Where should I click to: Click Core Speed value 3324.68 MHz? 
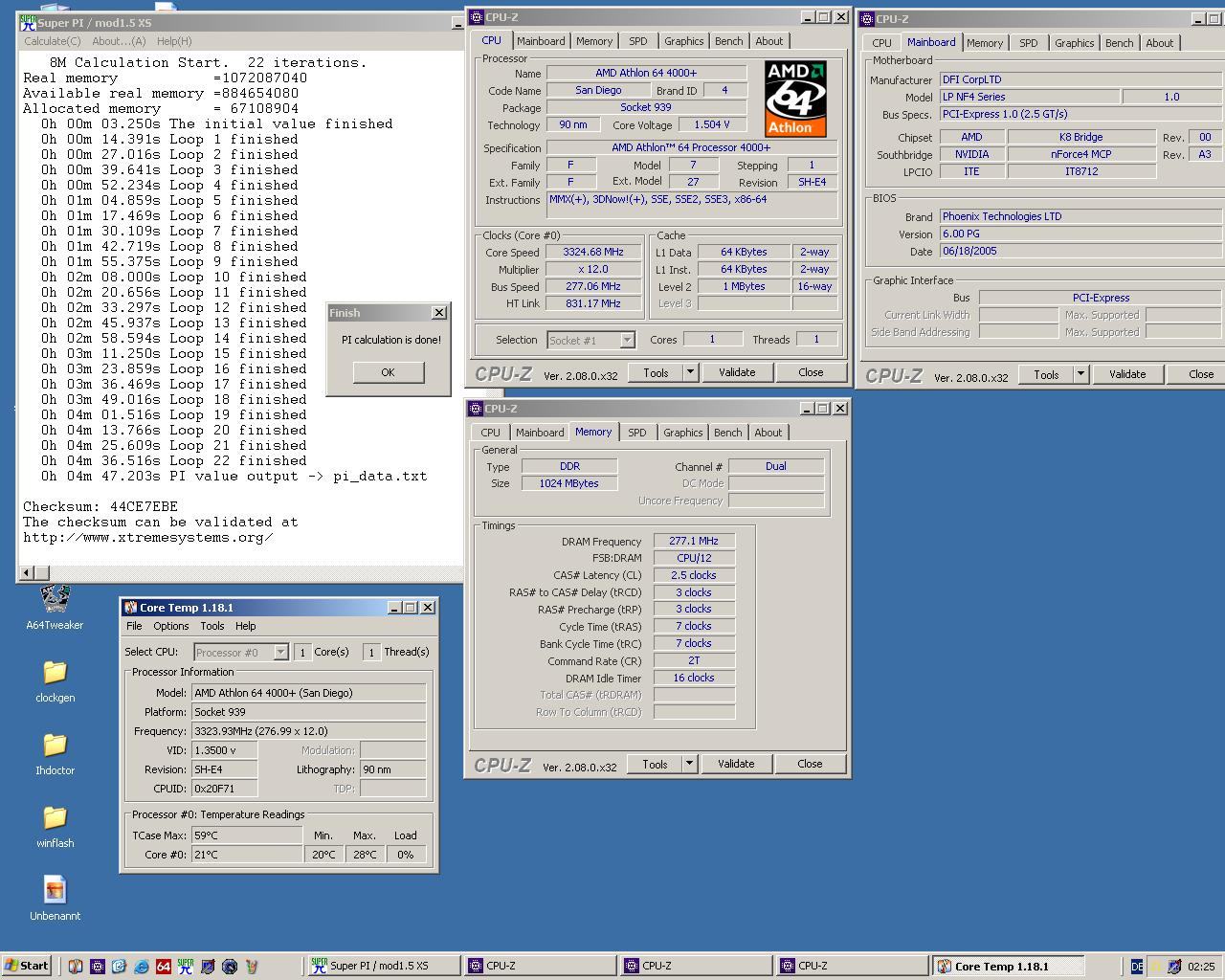593,253
